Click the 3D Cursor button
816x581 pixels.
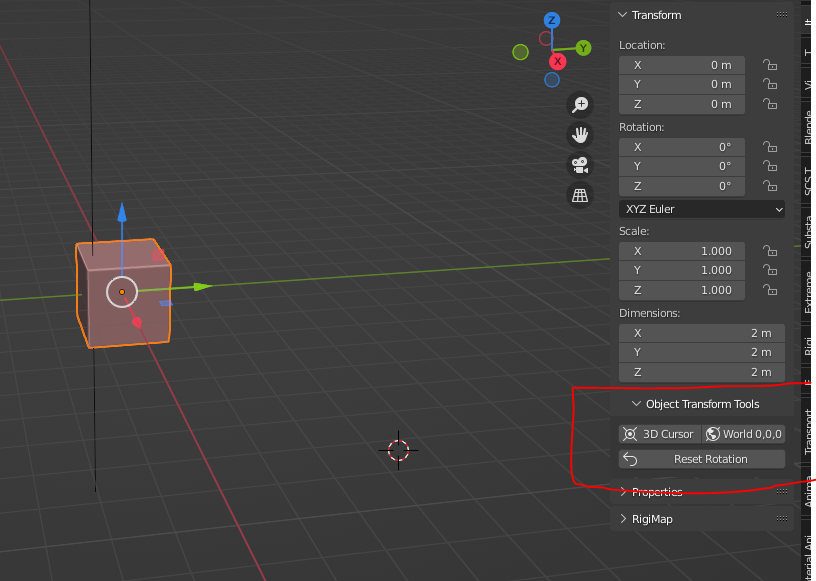coord(660,434)
